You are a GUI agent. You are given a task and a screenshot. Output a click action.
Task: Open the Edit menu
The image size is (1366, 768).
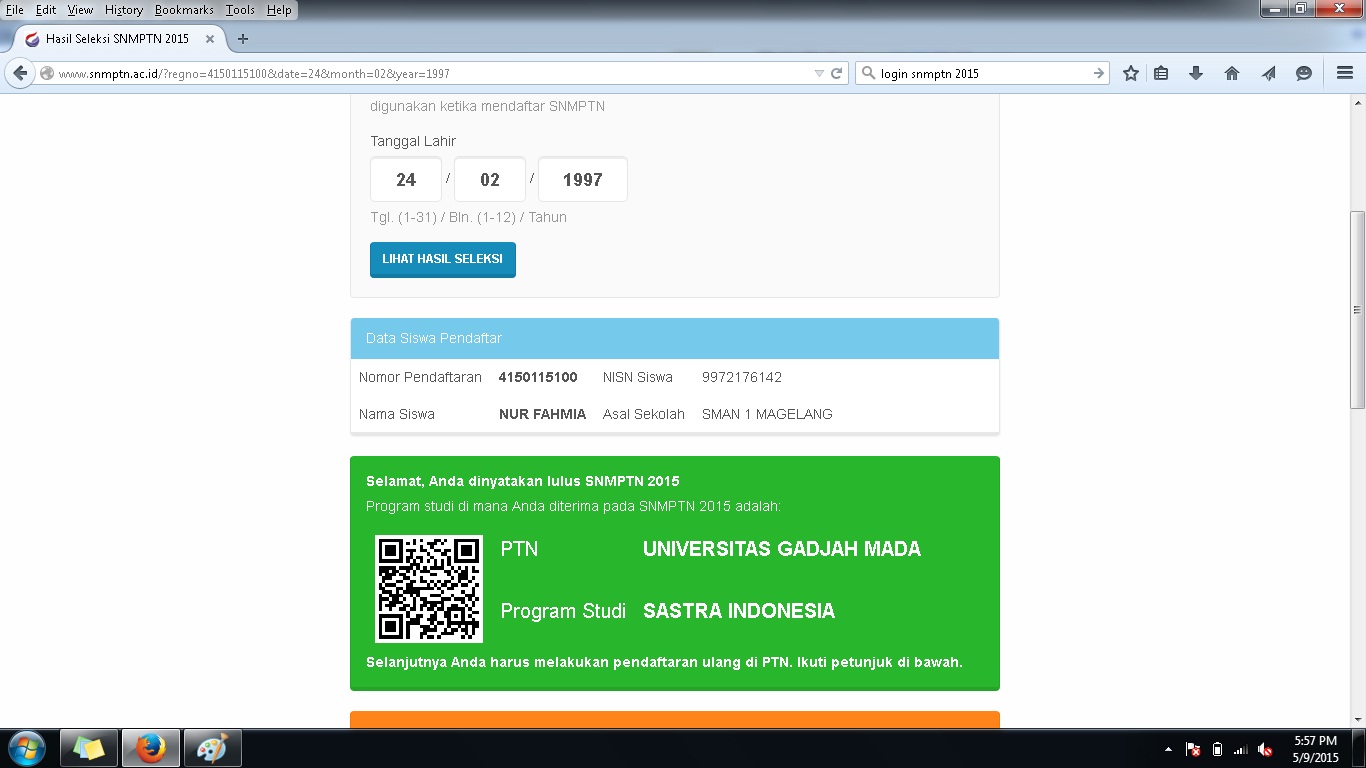46,9
